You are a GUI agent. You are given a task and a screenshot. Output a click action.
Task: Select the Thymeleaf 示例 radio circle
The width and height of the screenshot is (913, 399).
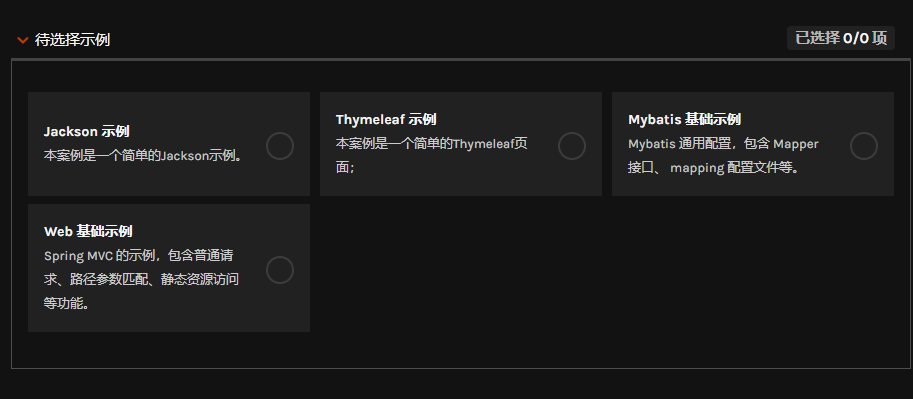572,146
